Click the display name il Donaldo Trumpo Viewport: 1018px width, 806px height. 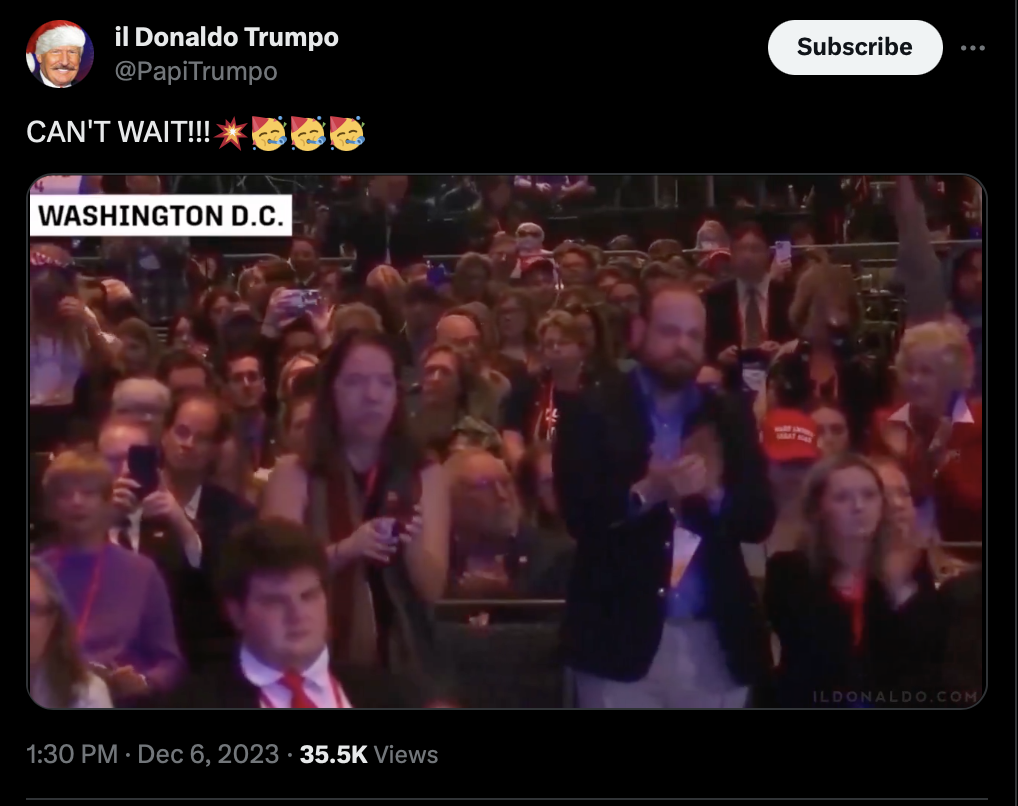tap(227, 37)
